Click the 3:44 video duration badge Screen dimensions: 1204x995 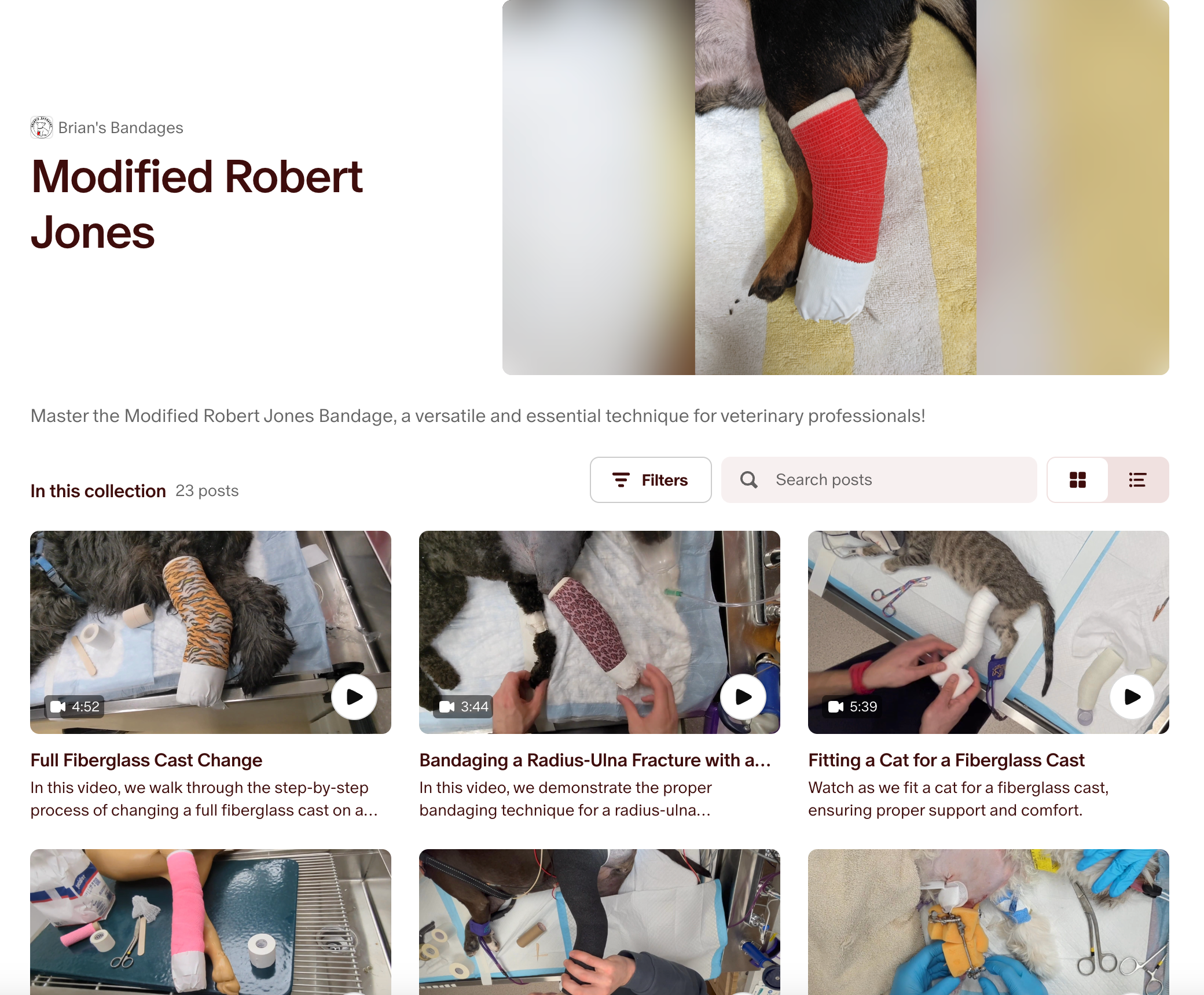(x=464, y=707)
